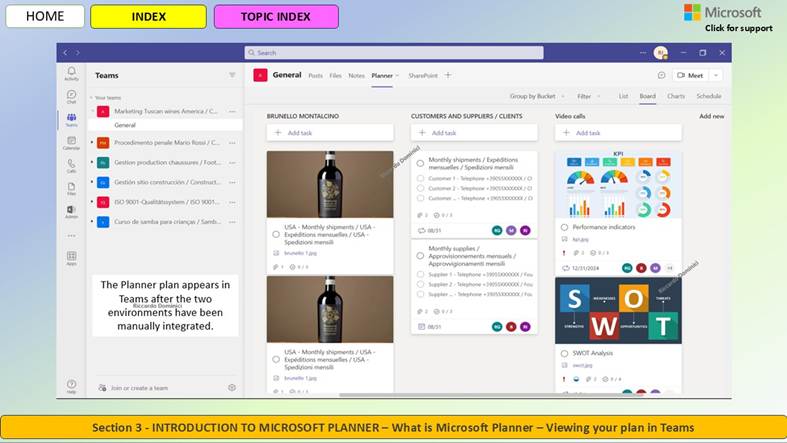Open the Group by Bucket dropdown
The width and height of the screenshot is (787, 443).
pos(537,96)
